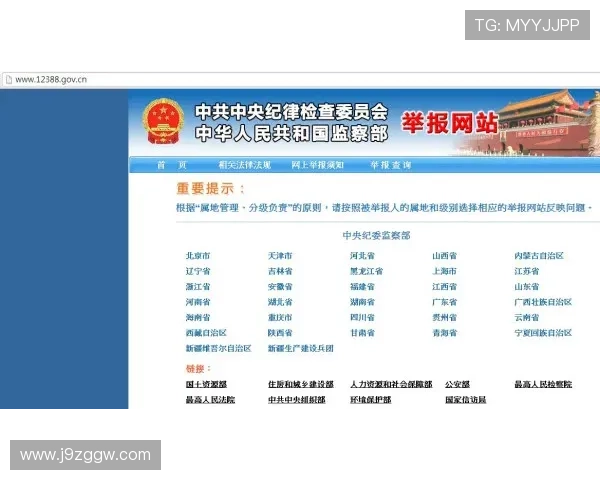Select the 河南省 link
Image resolution: width=600 pixels, height=480 pixels.
(x=198, y=302)
